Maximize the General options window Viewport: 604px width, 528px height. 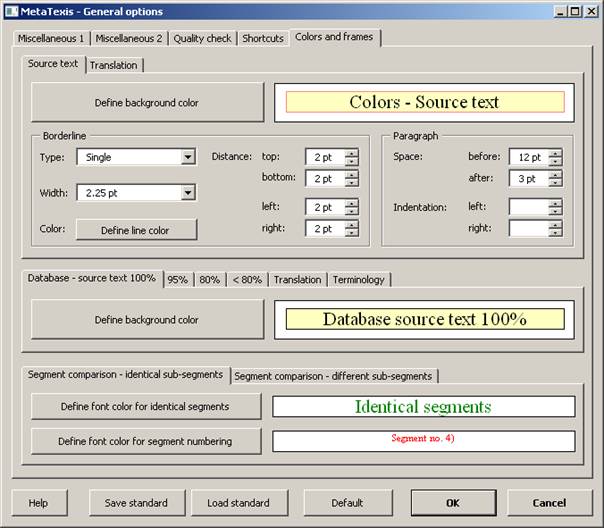coord(574,12)
